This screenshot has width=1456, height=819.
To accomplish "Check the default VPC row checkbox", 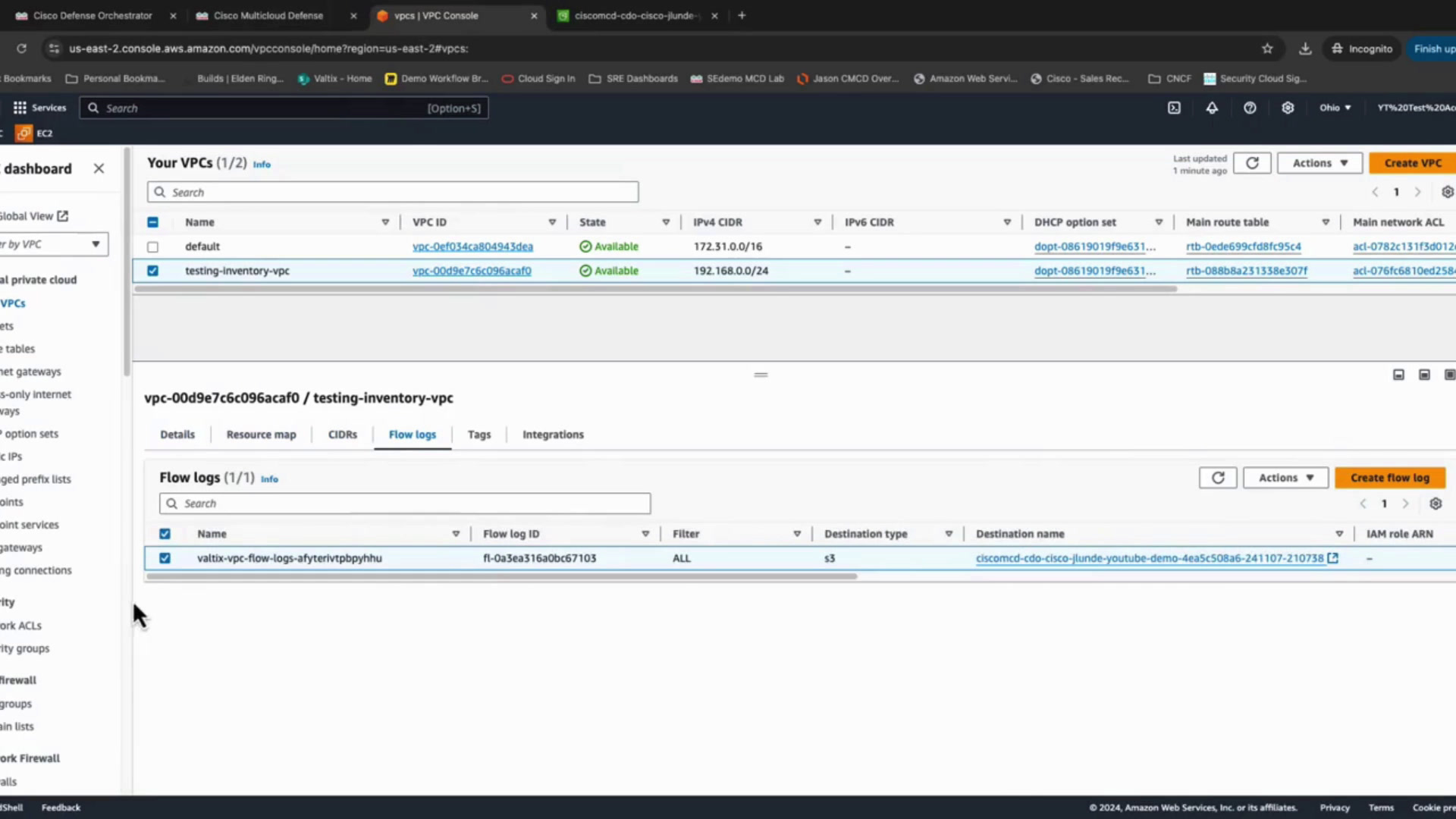I will 152,246.
